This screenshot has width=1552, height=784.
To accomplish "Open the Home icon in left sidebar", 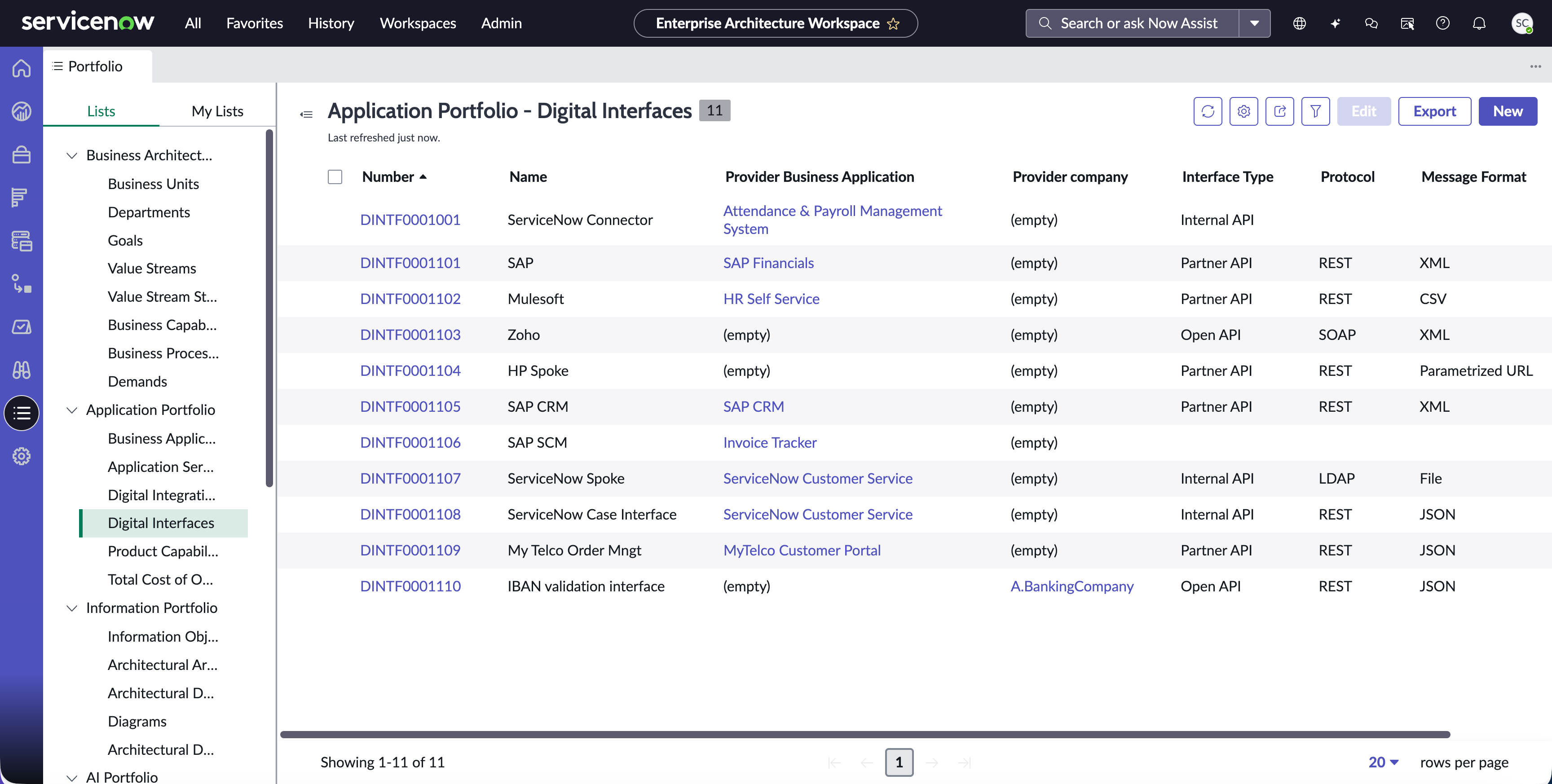I will [22, 68].
